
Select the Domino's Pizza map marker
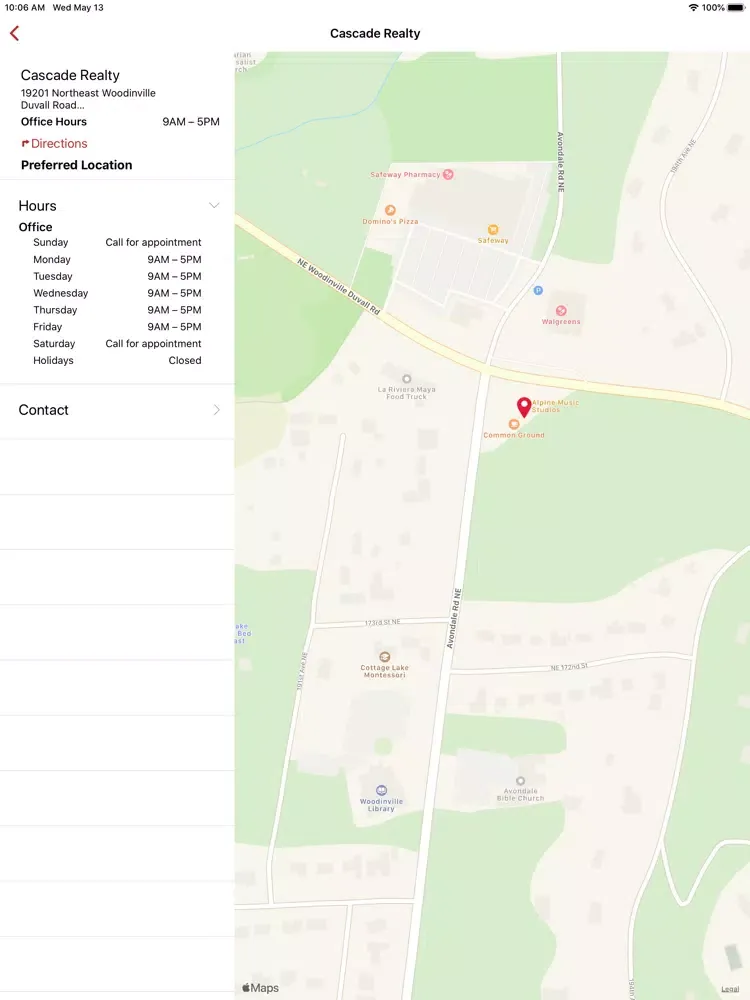point(390,210)
